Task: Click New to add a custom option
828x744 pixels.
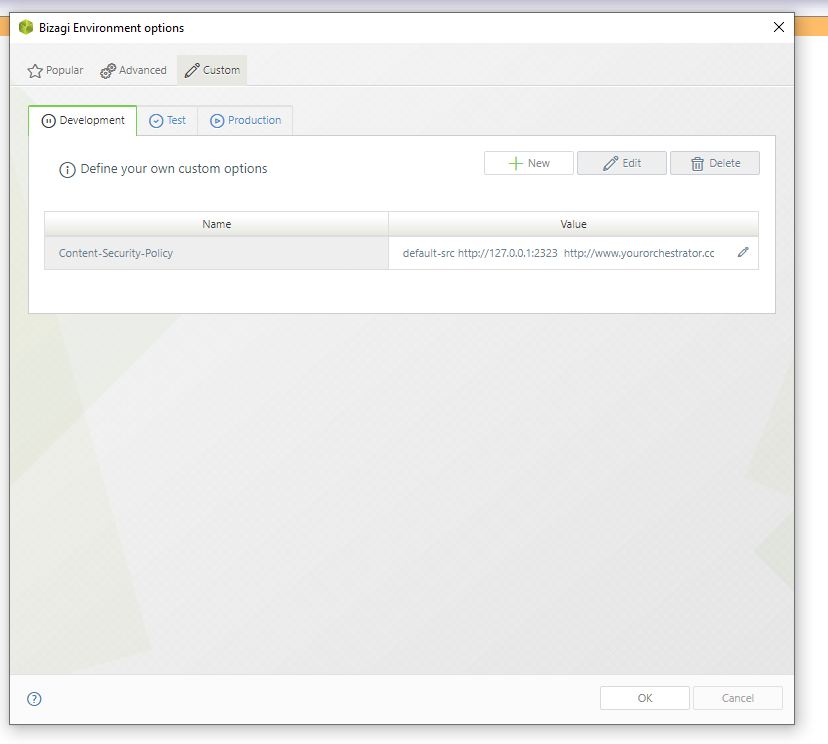Action: tap(529, 163)
